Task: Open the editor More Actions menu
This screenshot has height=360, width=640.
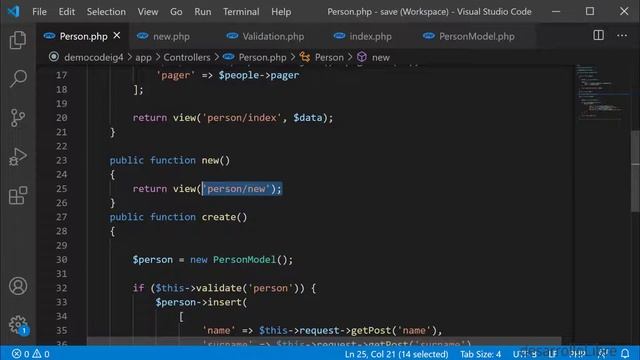Action: [622, 36]
